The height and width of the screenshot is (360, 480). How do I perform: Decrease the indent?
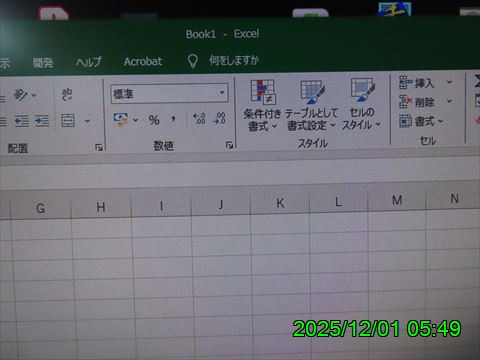pos(22,121)
